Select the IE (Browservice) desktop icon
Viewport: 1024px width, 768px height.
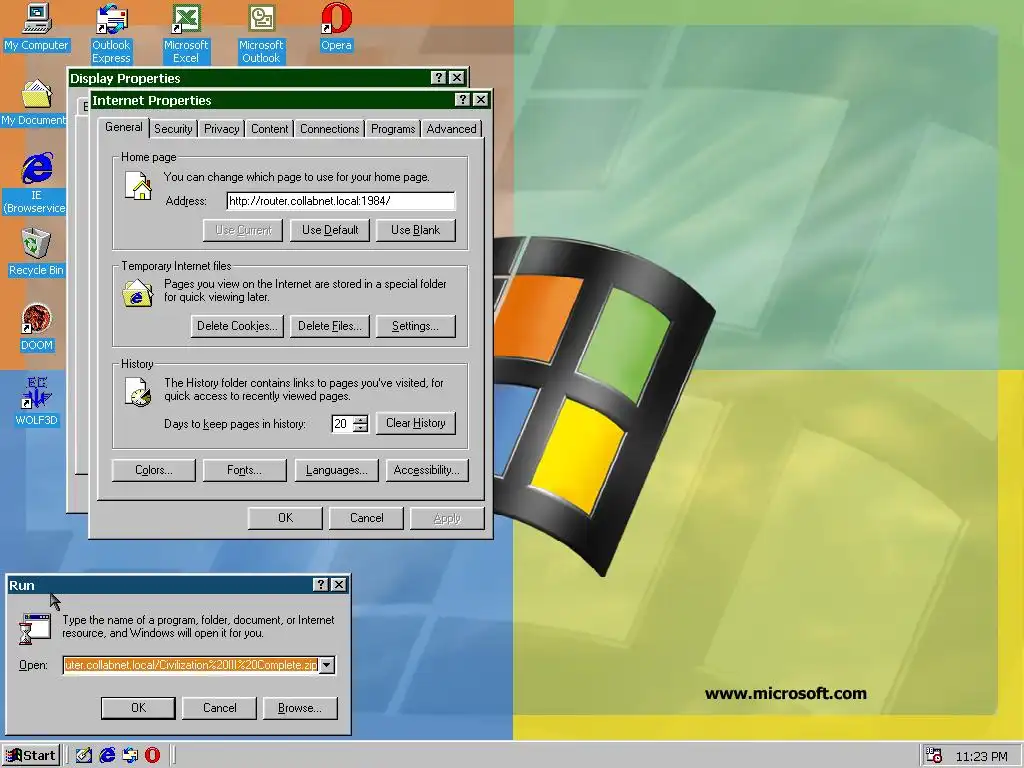pos(36,184)
